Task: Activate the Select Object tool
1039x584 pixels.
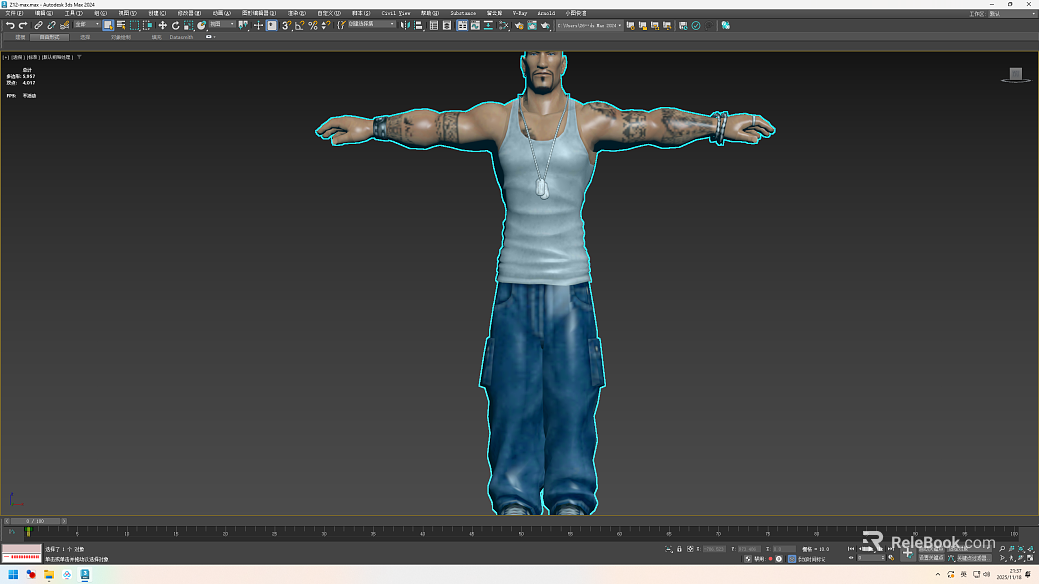Action: [108, 25]
